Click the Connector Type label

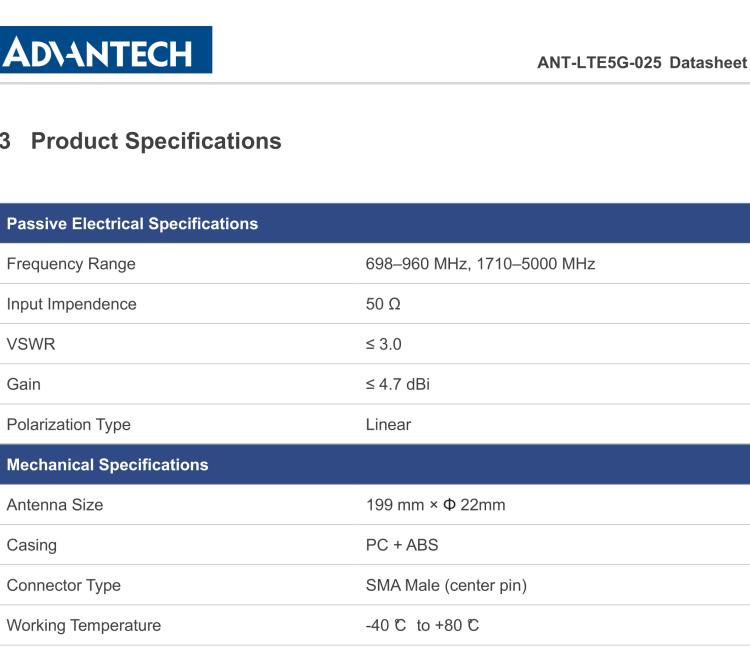64,585
